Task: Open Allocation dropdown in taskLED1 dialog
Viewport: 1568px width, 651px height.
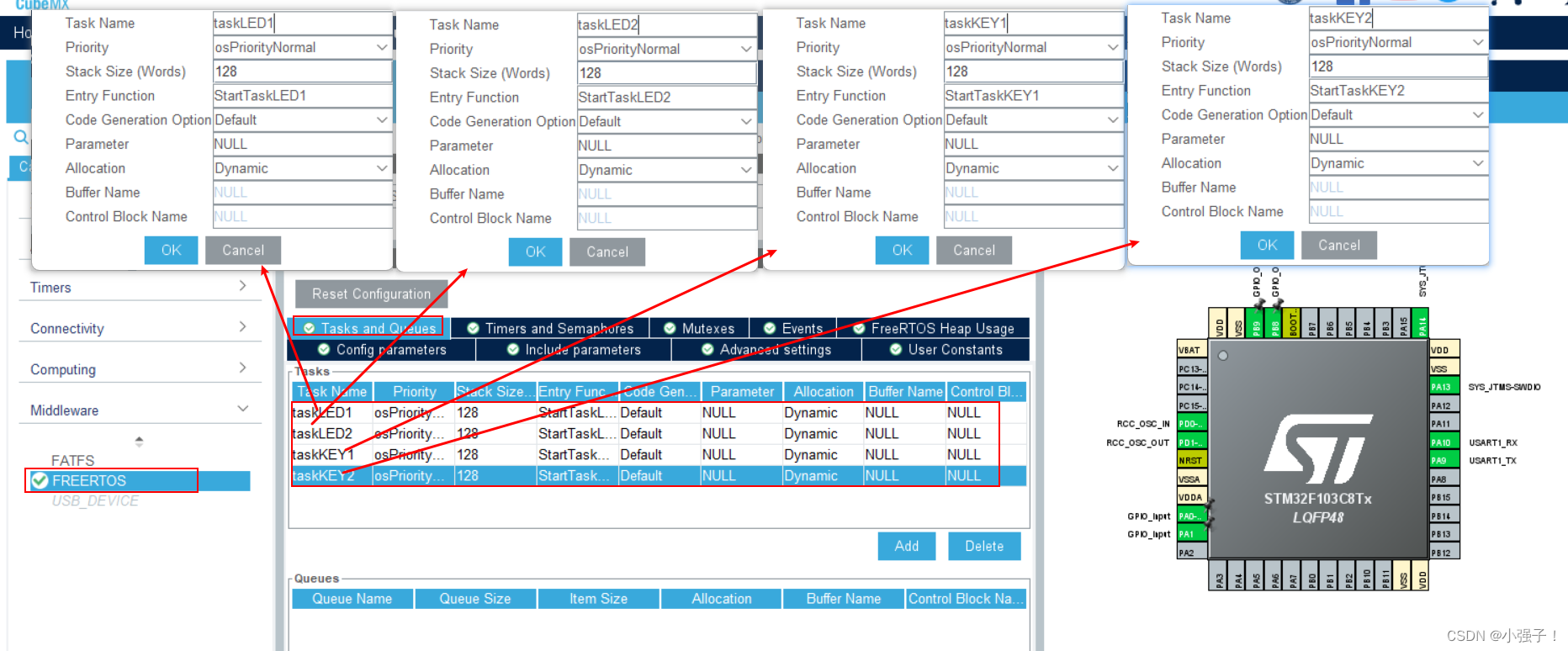Action: click(382, 168)
